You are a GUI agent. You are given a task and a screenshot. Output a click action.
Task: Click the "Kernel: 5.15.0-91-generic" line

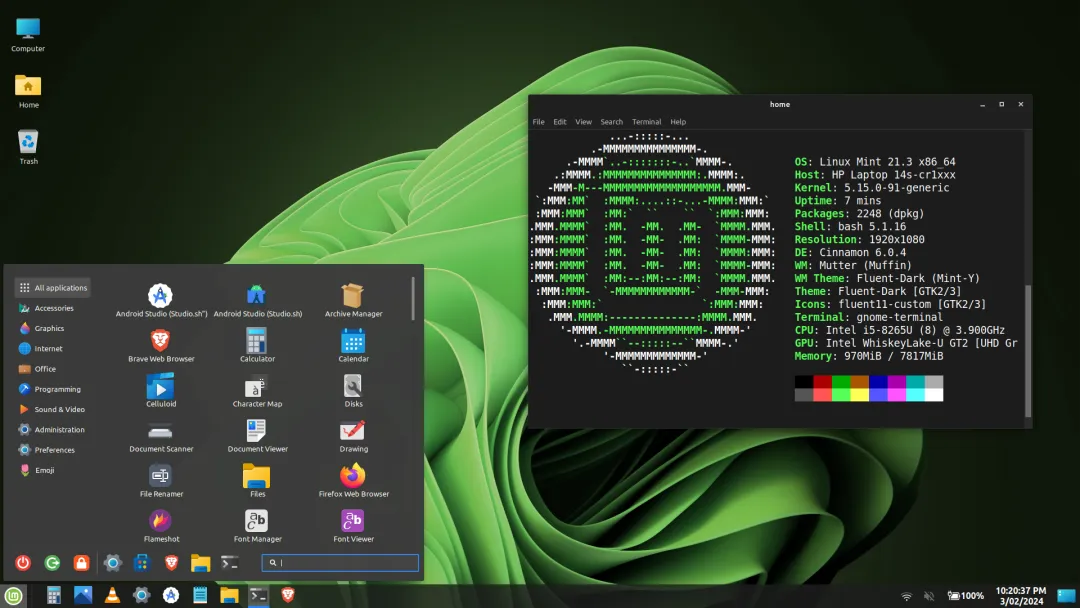(872, 188)
